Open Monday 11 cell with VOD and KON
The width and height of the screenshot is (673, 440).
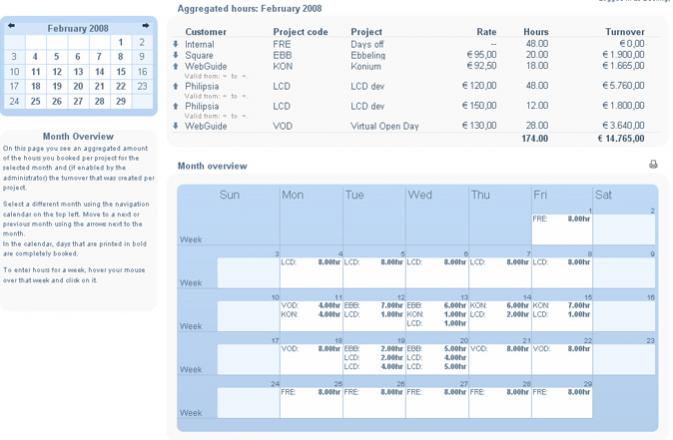point(311,316)
